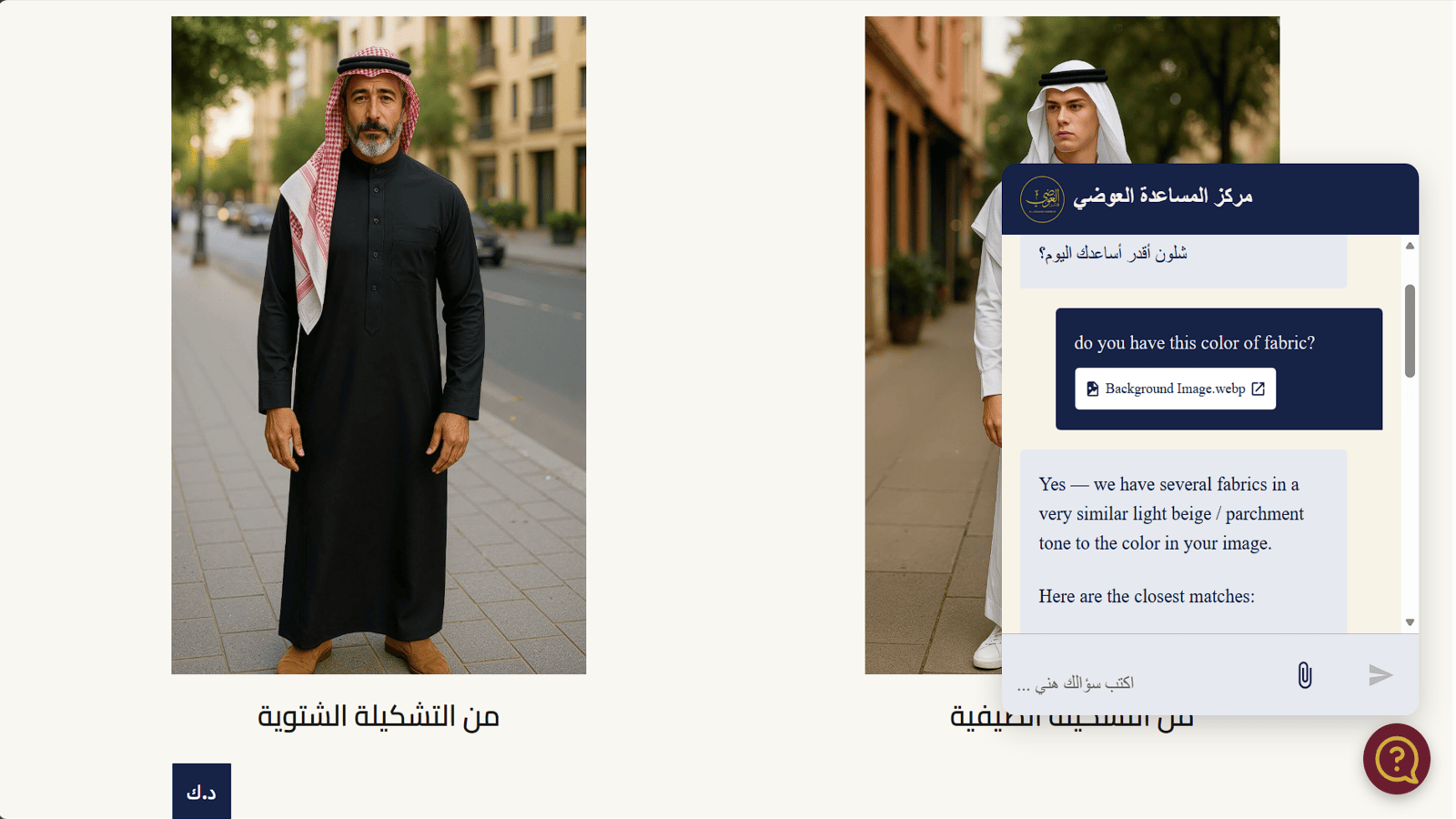Click the chat header logo emblem
The image size is (1456, 819).
tap(1042, 199)
